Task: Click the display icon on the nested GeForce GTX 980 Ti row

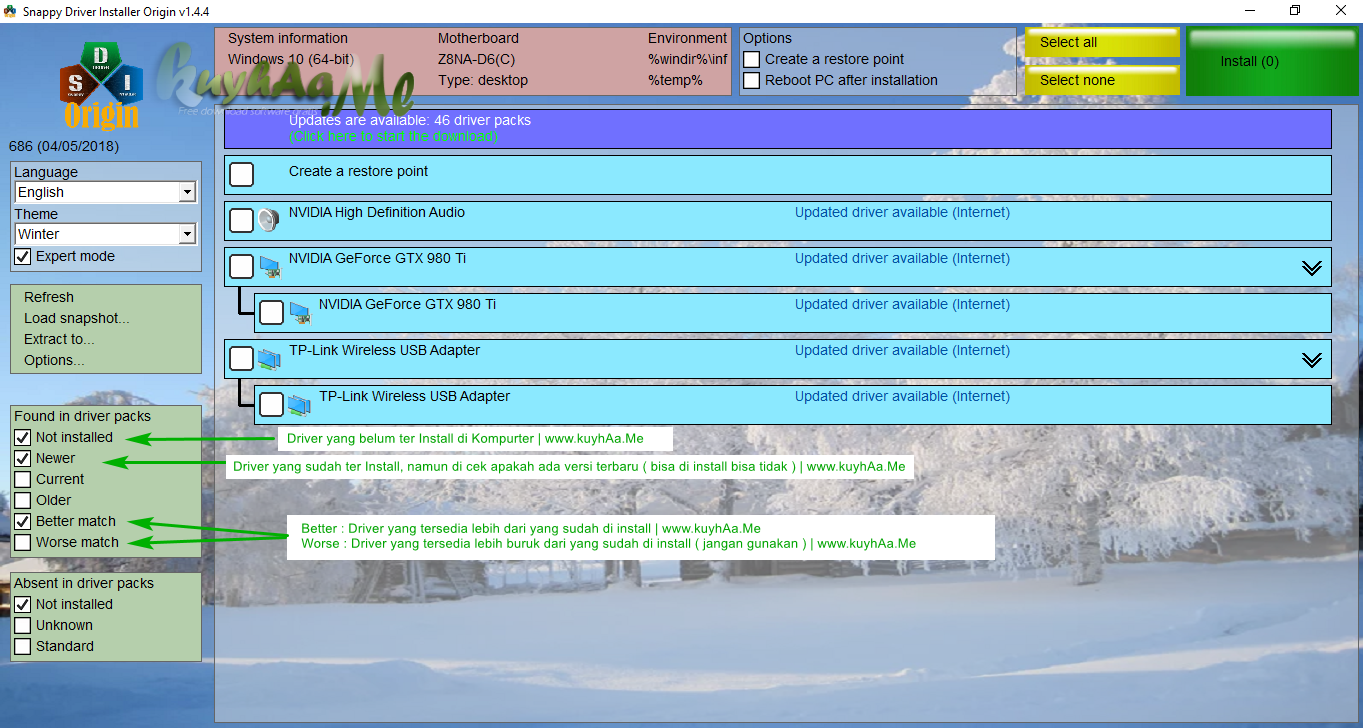Action: [x=300, y=312]
